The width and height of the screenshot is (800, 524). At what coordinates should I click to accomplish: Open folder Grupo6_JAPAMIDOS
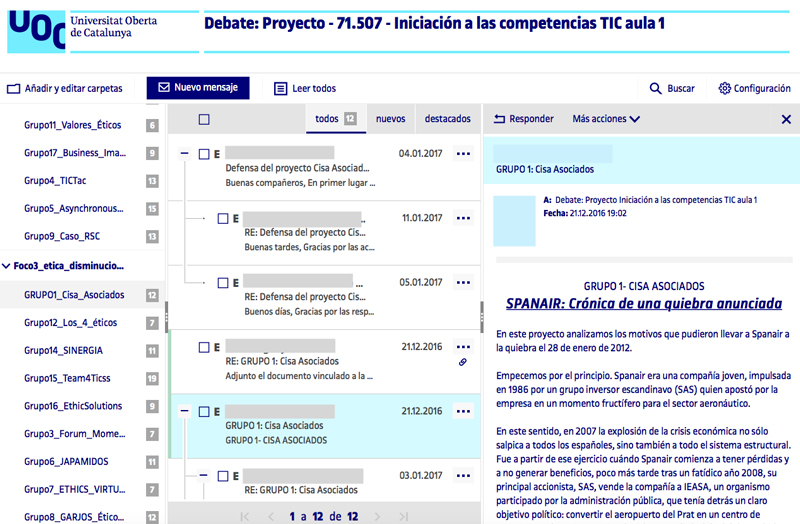66,462
